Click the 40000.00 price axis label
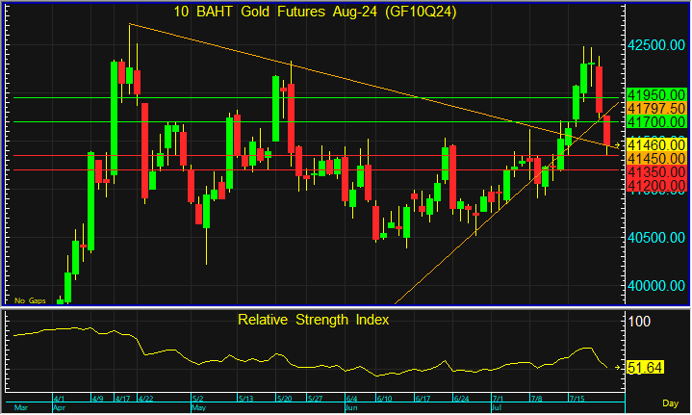The height and width of the screenshot is (415, 692). (x=652, y=286)
